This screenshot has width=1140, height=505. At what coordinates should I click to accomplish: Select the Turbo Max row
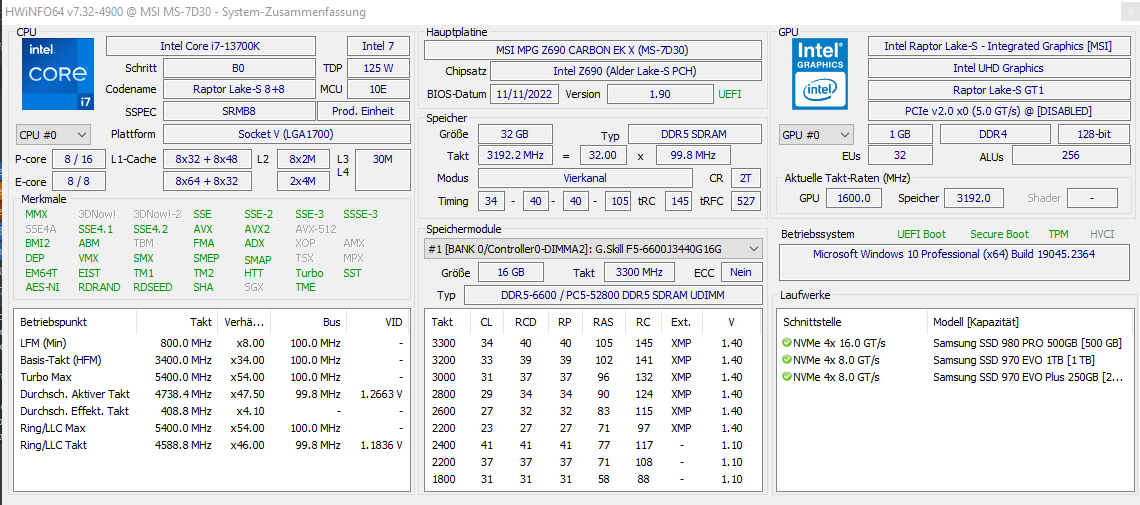[x=212, y=377]
